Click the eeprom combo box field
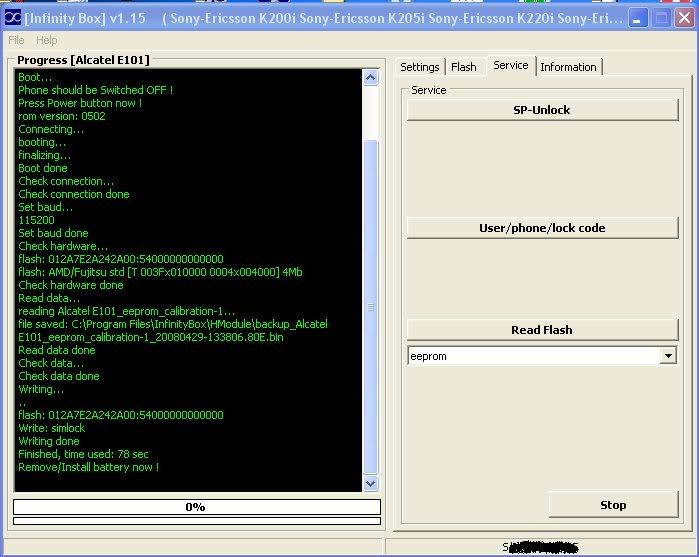Viewport: 699px width, 557px height. click(542, 356)
